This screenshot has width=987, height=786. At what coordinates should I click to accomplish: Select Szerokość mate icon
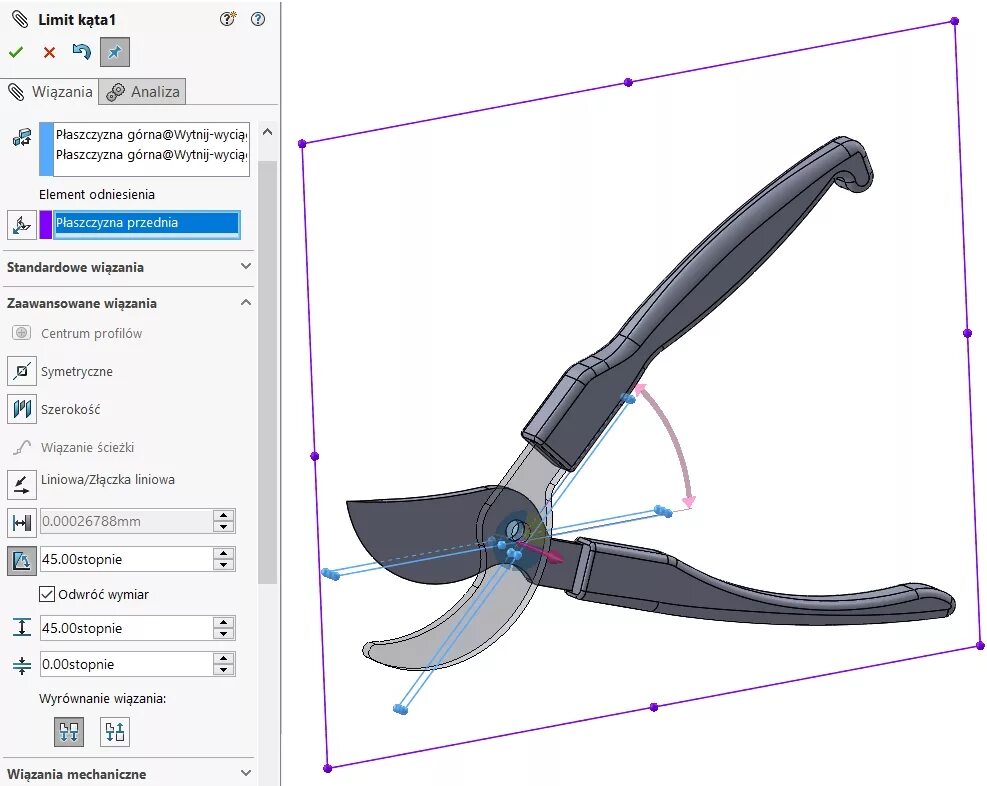click(x=22, y=409)
